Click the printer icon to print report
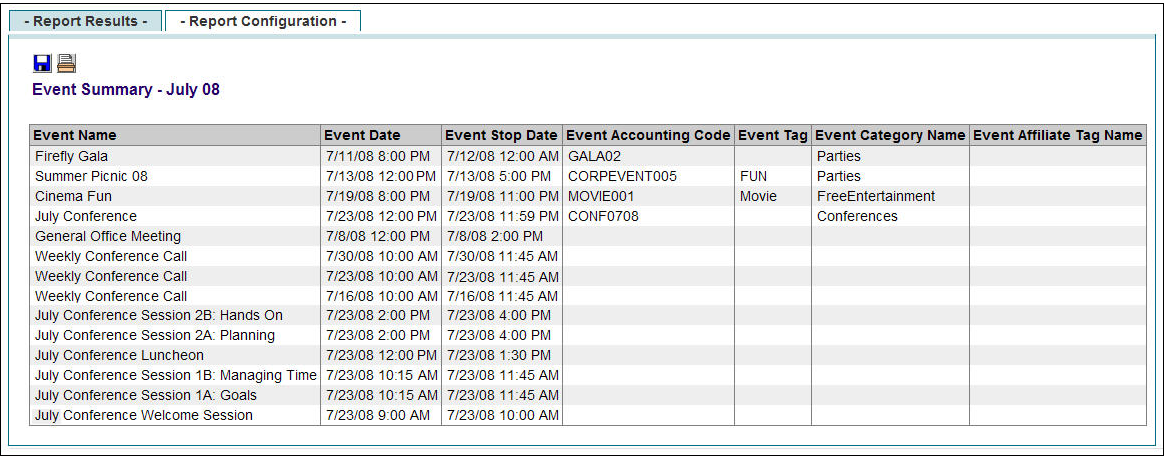Image resolution: width=1168 pixels, height=462 pixels. (x=67, y=63)
